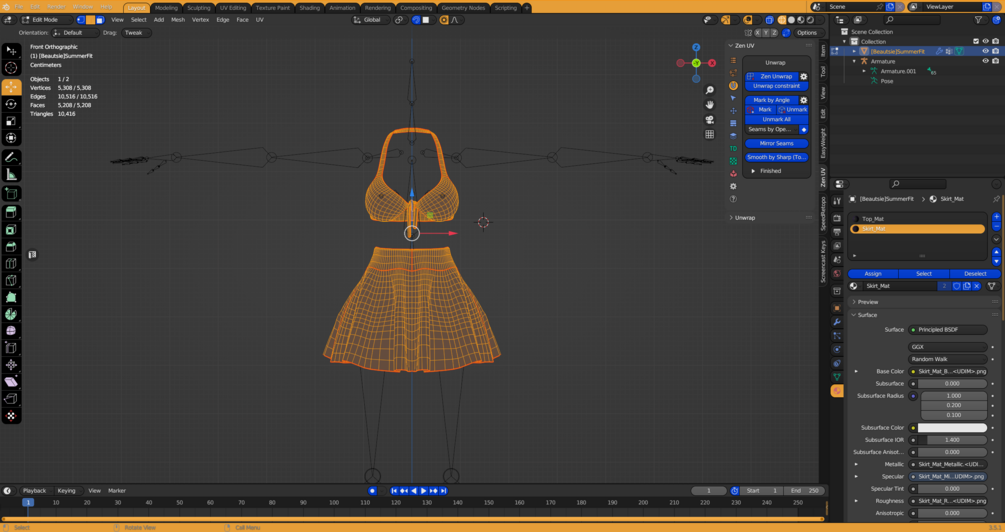
Task: Open the GGX distribution dropdown
Action: (x=948, y=347)
